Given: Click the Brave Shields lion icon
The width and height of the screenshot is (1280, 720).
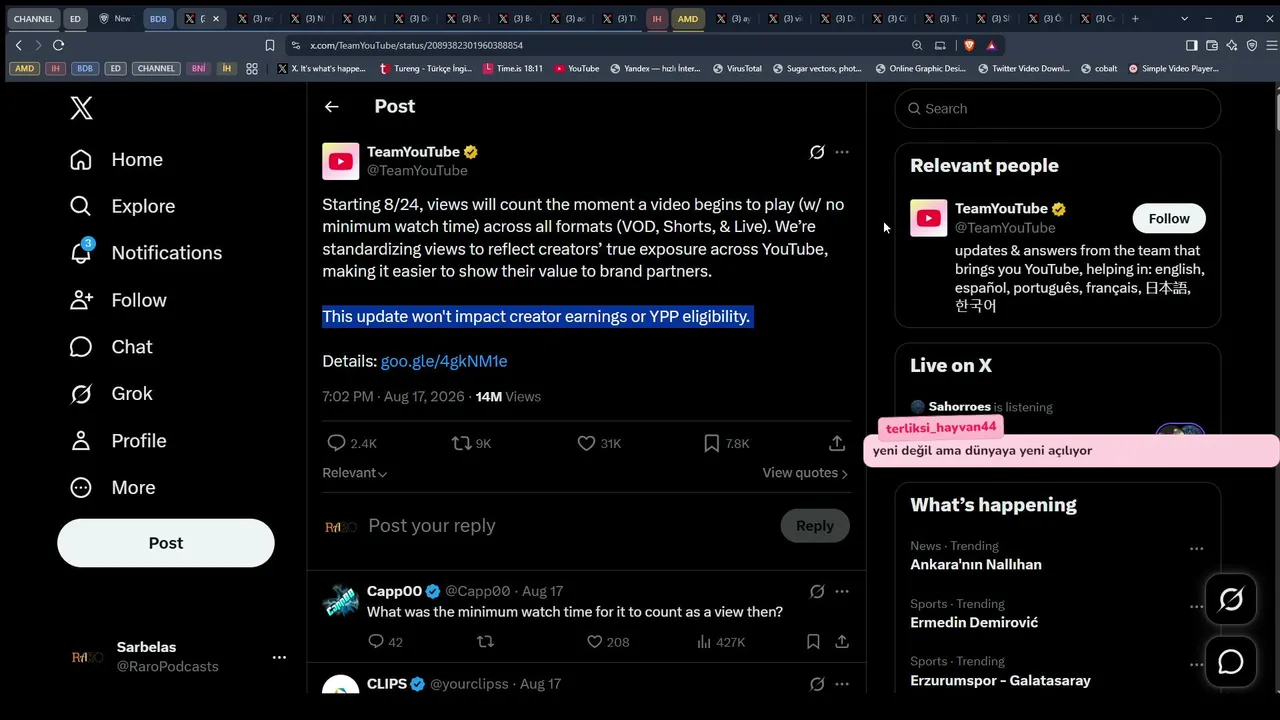Looking at the screenshot, I should 969,45.
